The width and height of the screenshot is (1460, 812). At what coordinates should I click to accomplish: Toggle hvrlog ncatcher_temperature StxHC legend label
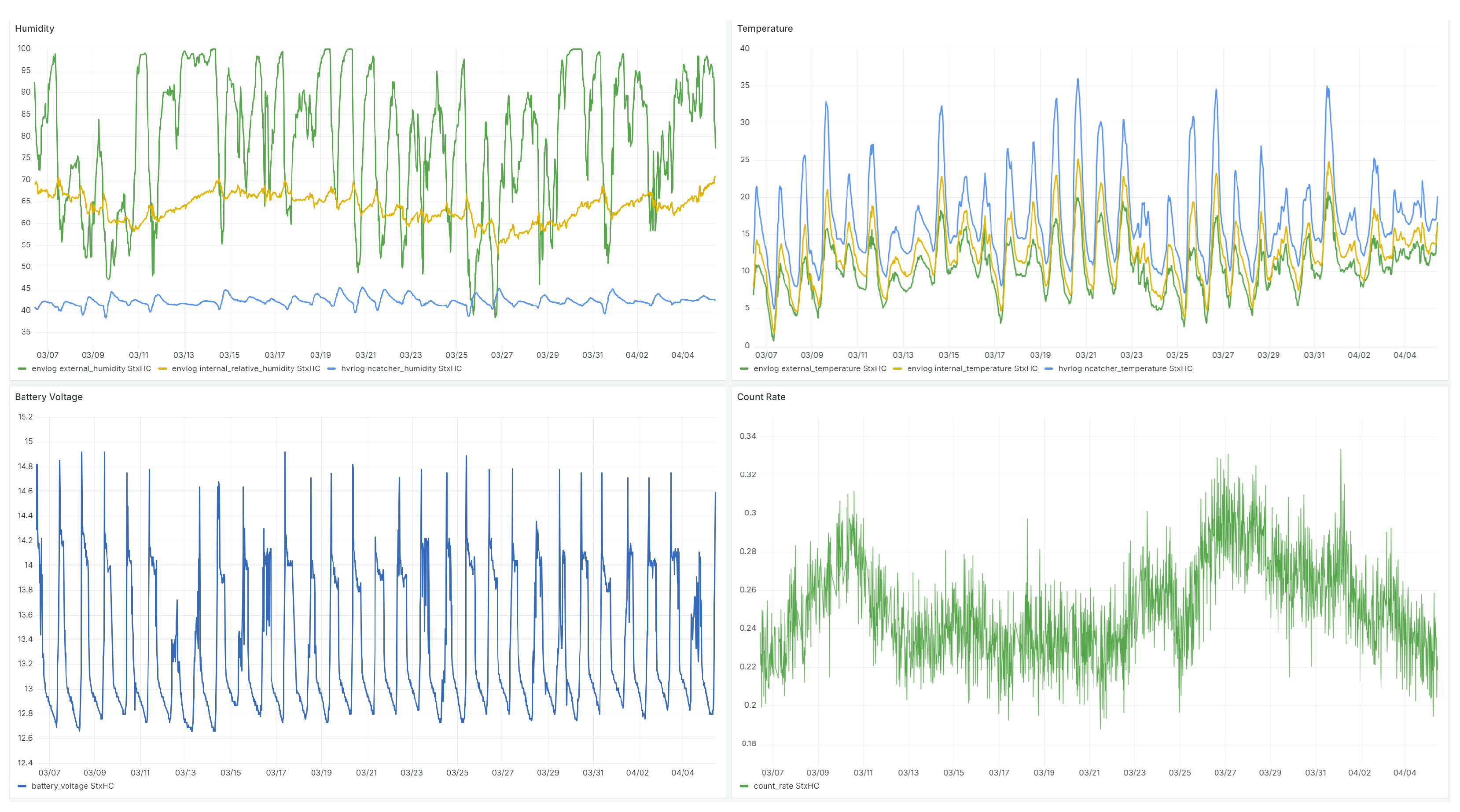(1125, 368)
